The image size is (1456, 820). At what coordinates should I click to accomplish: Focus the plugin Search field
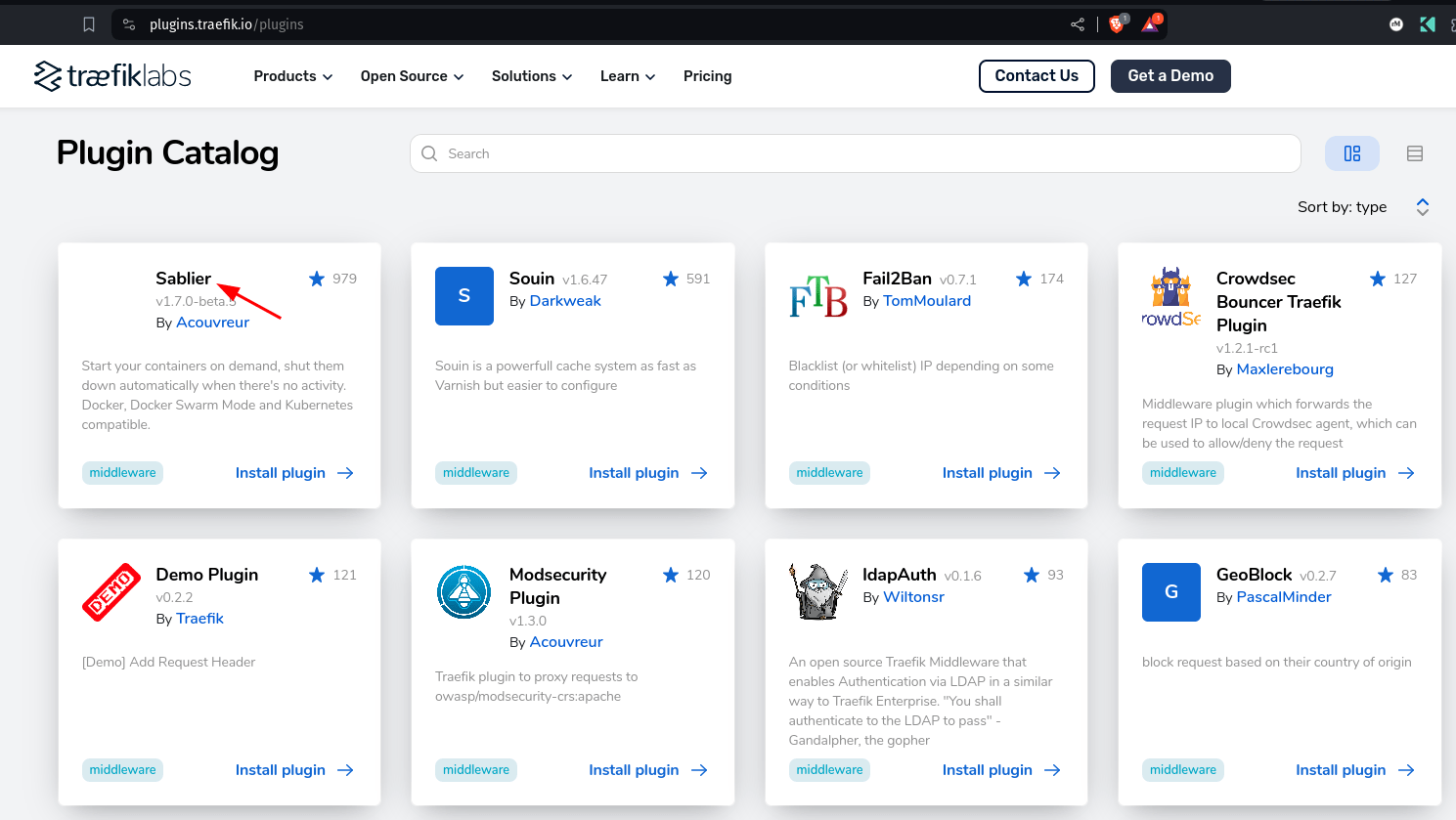(x=856, y=153)
